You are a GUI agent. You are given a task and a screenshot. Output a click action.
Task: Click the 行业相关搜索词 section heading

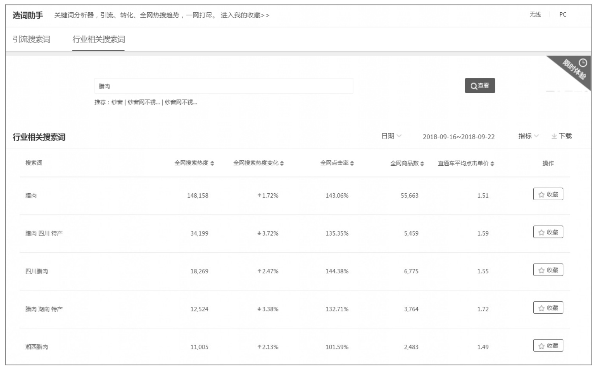click(x=39, y=137)
